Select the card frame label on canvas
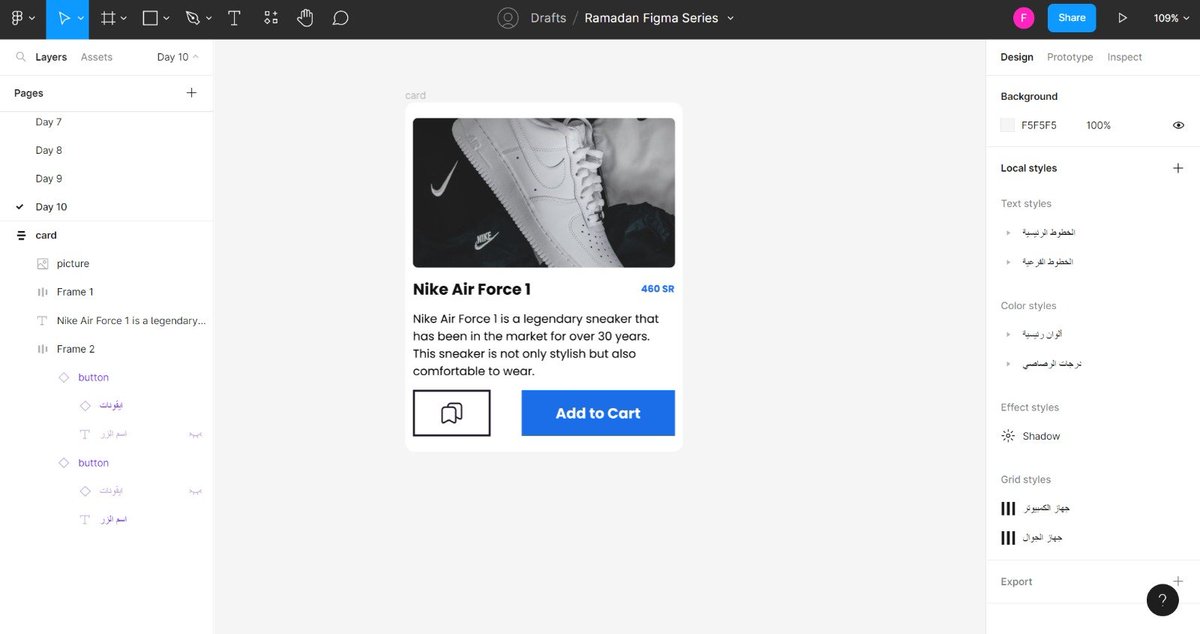This screenshot has height=634, width=1200. coord(415,95)
